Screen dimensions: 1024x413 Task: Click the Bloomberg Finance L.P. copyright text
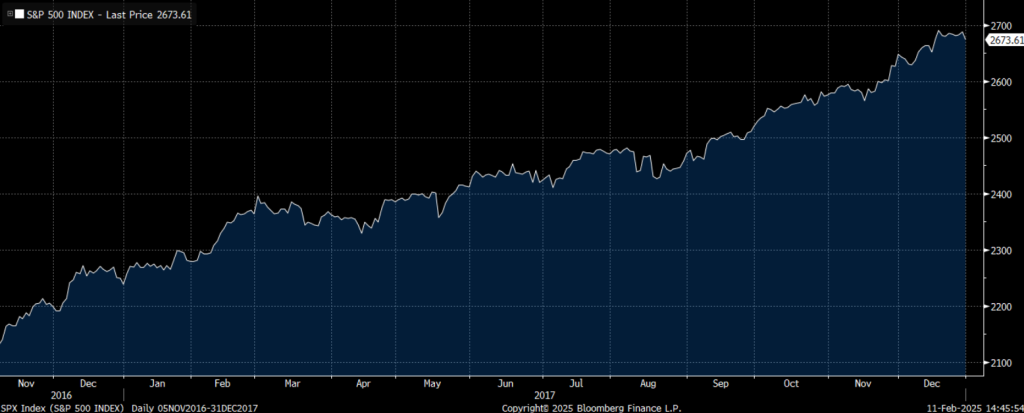(578, 407)
